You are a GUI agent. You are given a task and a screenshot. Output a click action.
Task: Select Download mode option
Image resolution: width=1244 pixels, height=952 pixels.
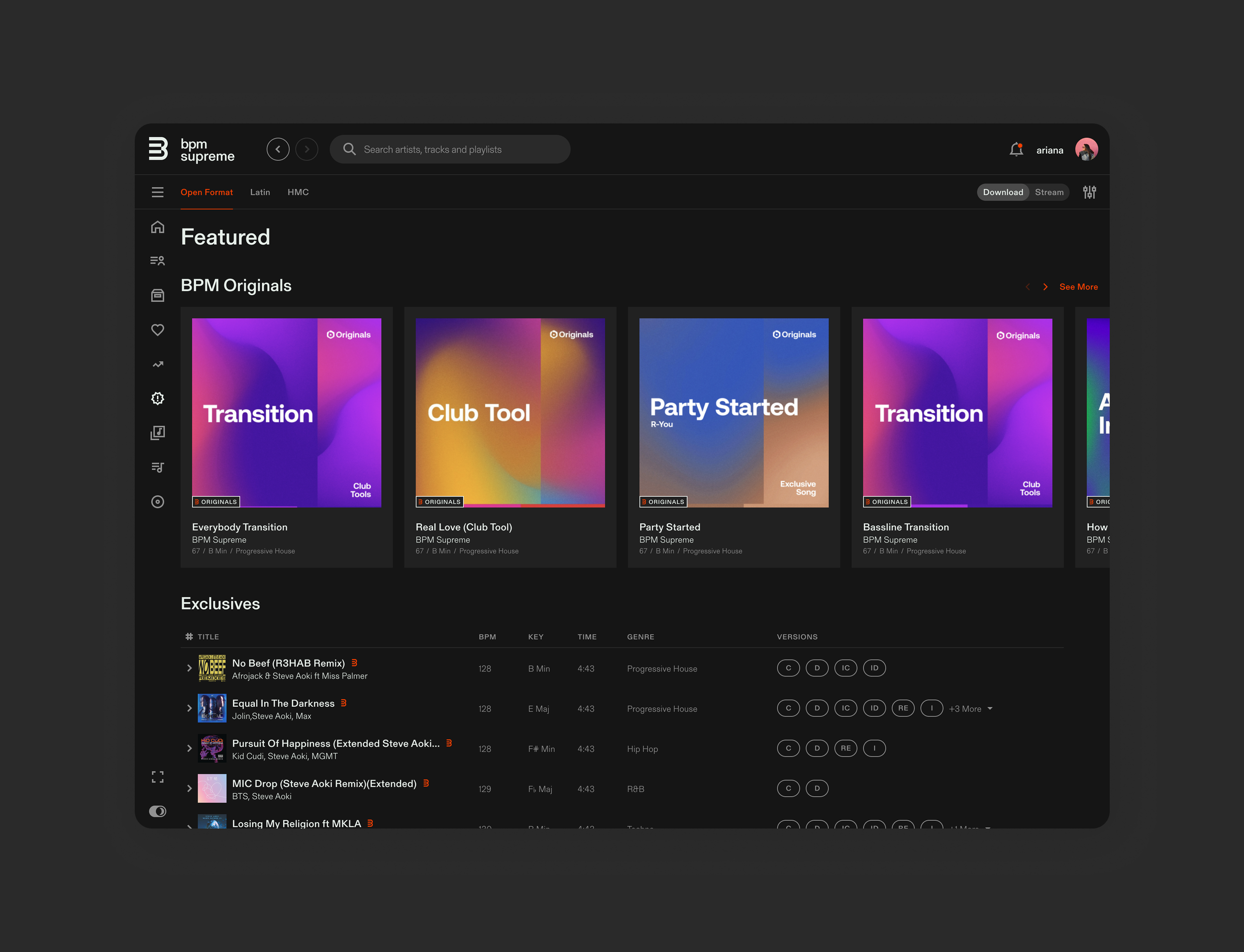pyautogui.click(x=1003, y=192)
